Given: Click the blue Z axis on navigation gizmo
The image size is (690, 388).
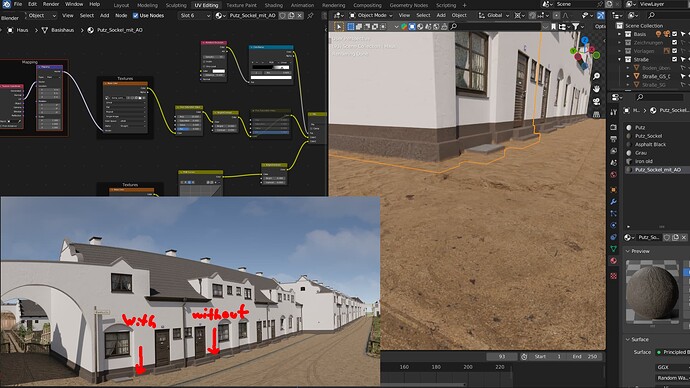Looking at the screenshot, I should coord(584,41).
